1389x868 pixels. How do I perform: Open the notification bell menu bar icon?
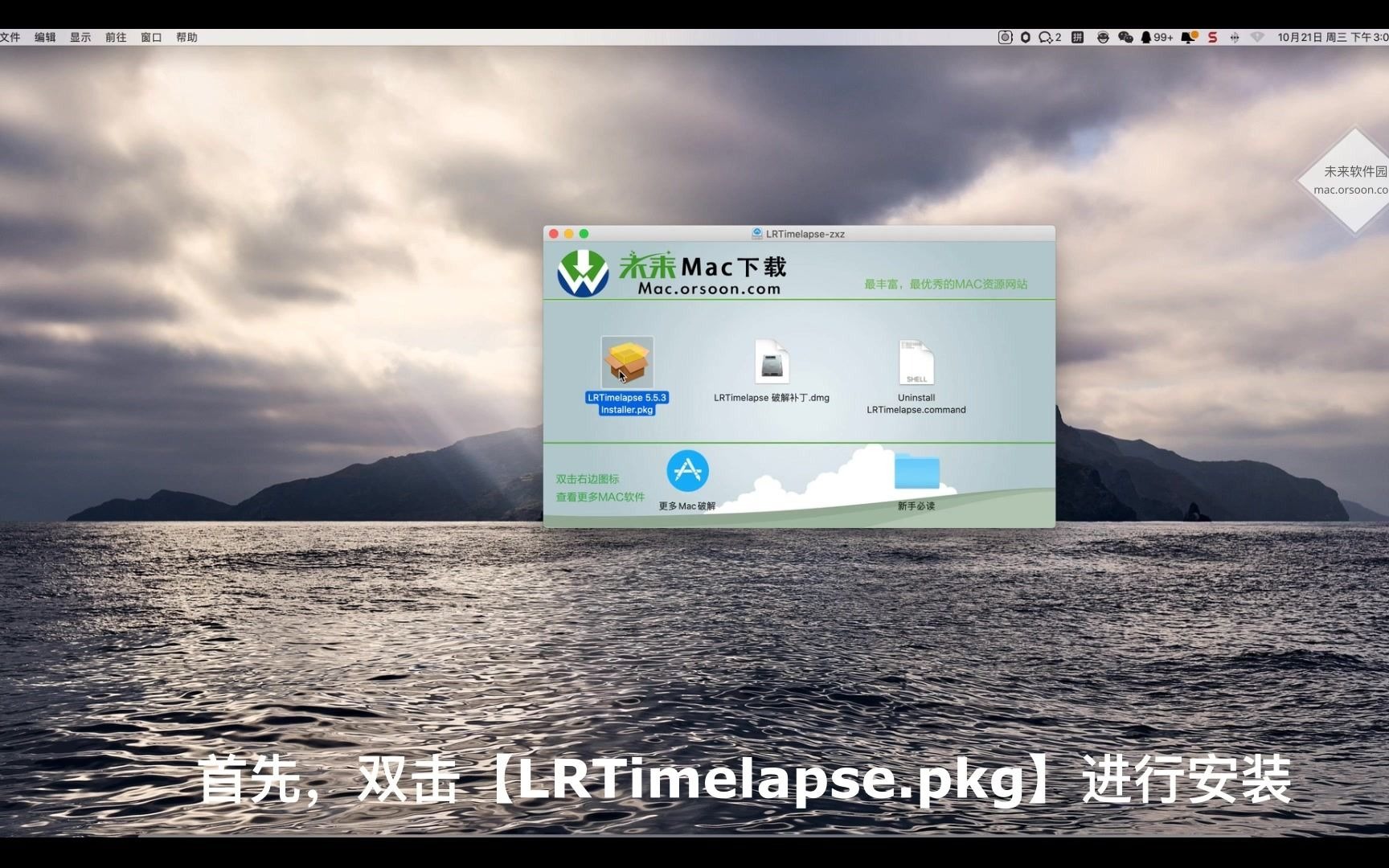(x=1189, y=37)
